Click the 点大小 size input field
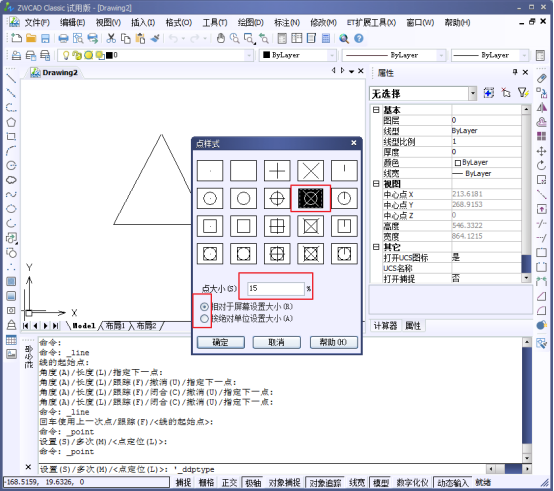554x491 pixels. (x=276, y=289)
